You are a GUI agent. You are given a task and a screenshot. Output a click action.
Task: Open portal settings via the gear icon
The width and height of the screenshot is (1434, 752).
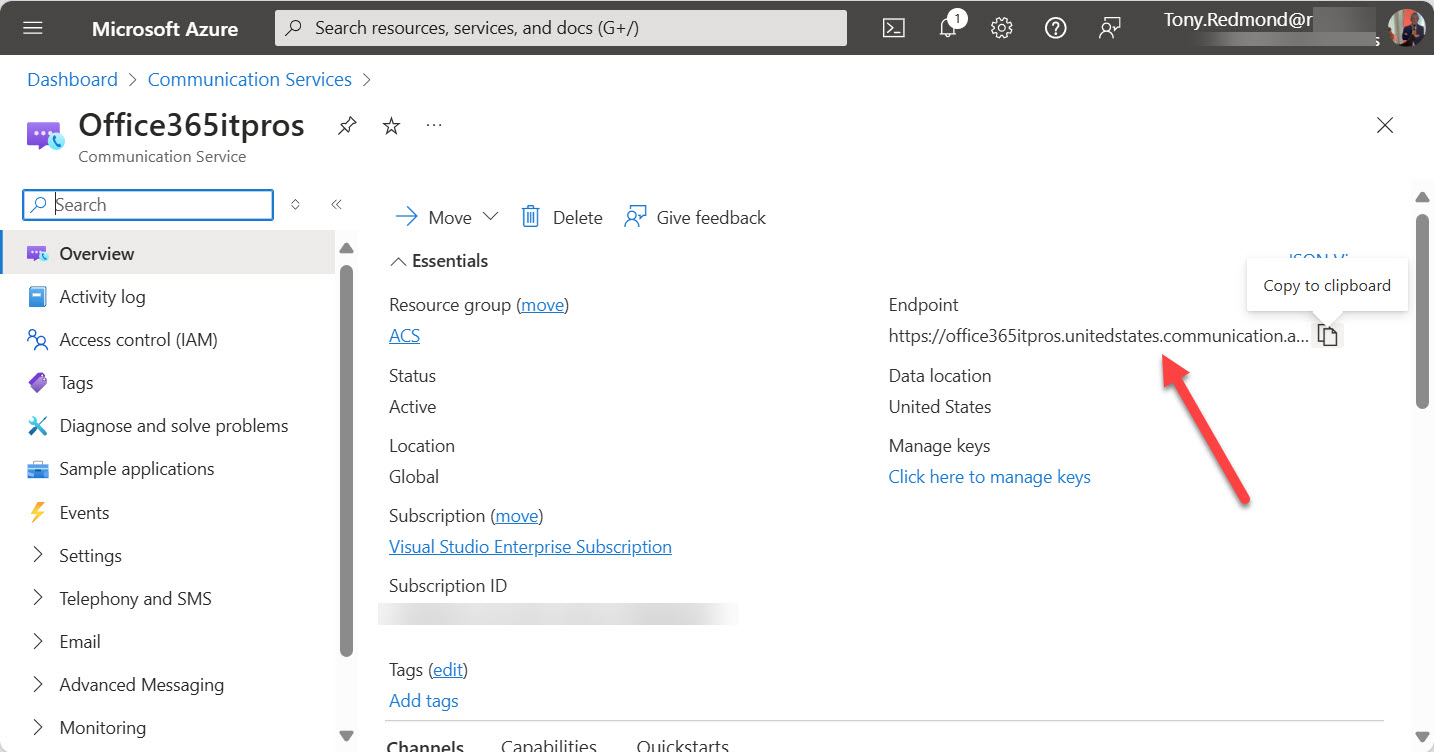click(x=1001, y=27)
